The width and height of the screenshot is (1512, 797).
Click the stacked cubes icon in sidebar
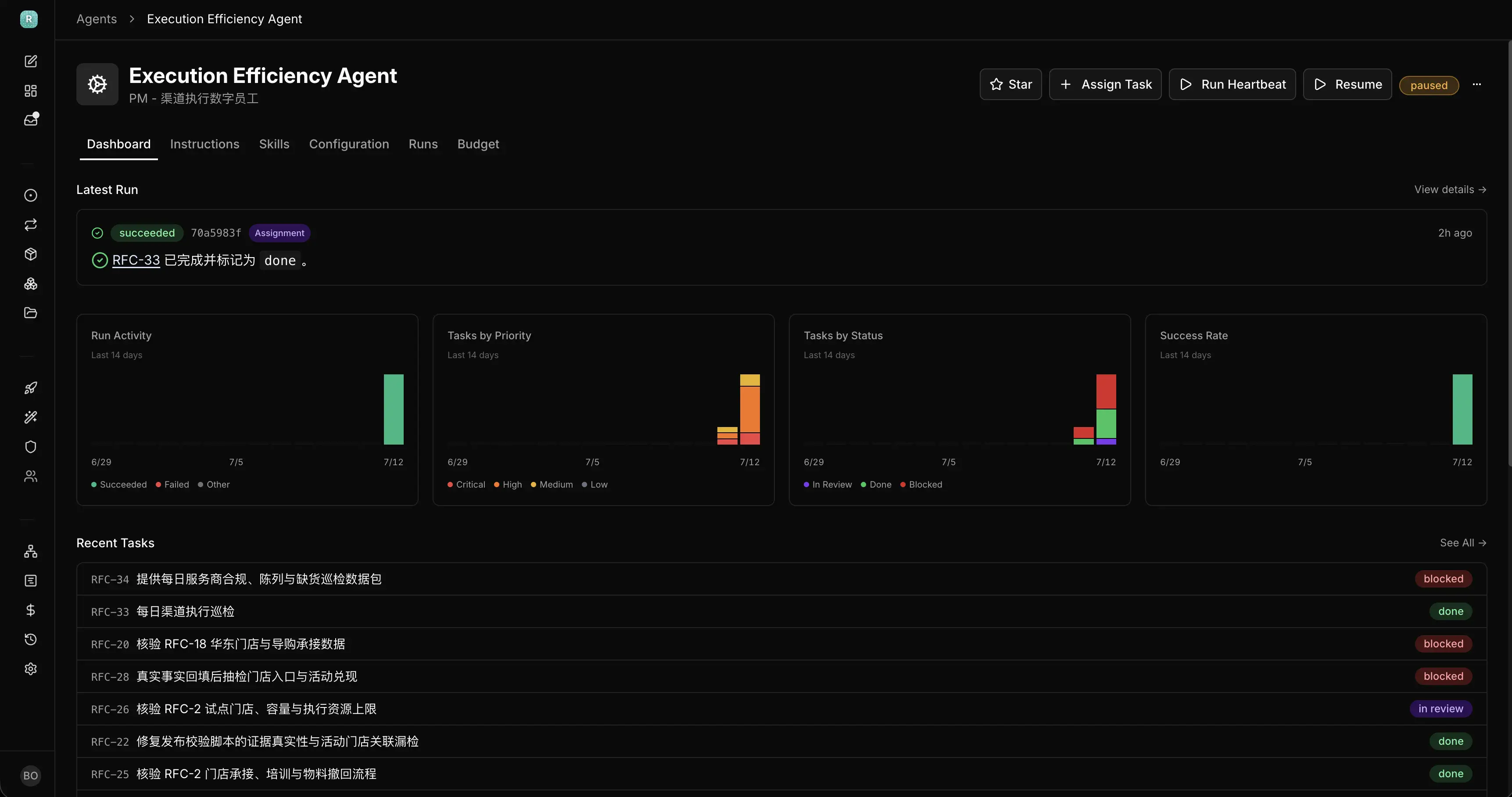(31, 284)
